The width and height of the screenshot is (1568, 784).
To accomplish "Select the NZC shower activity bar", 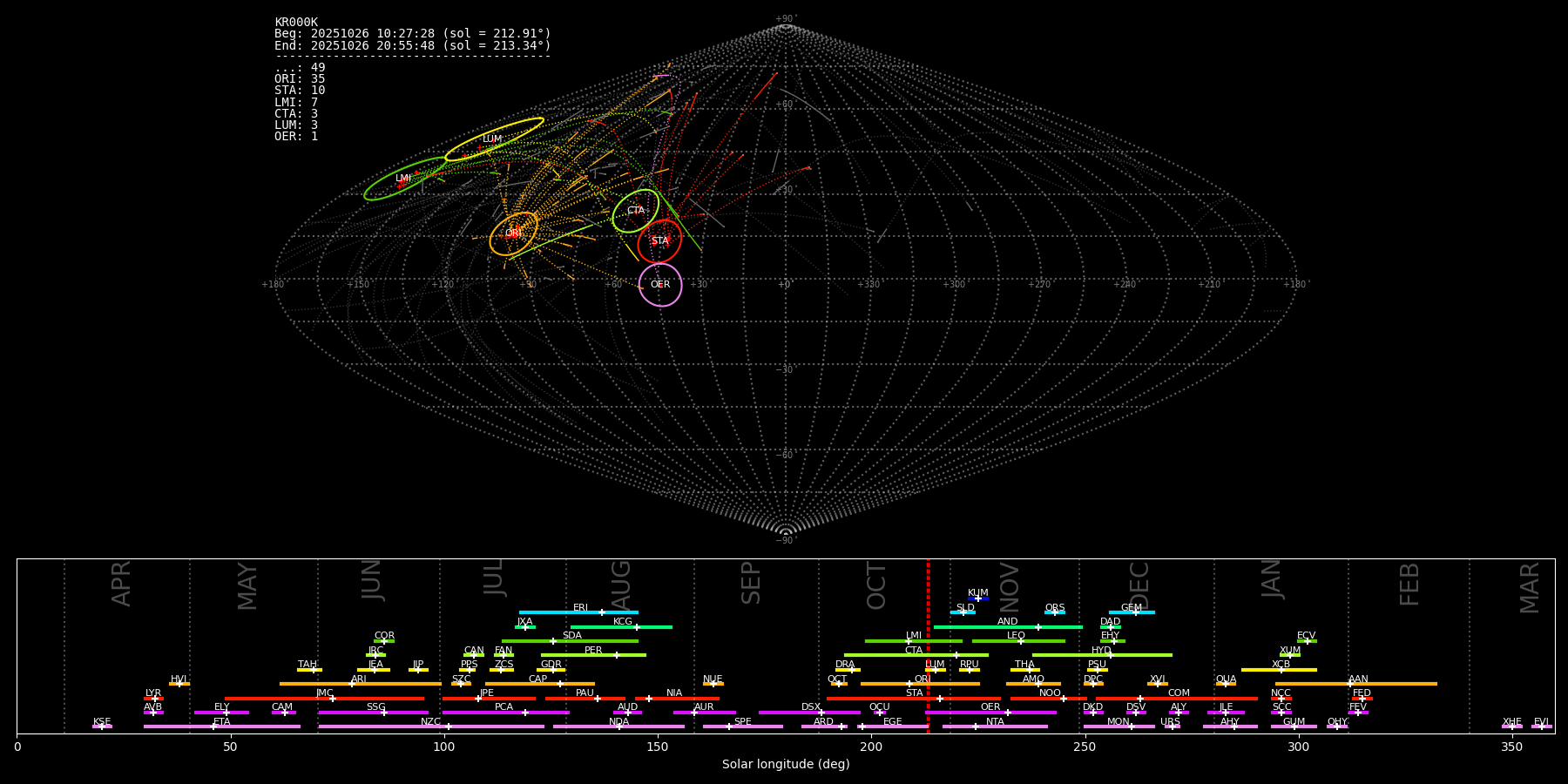I will (431, 727).
